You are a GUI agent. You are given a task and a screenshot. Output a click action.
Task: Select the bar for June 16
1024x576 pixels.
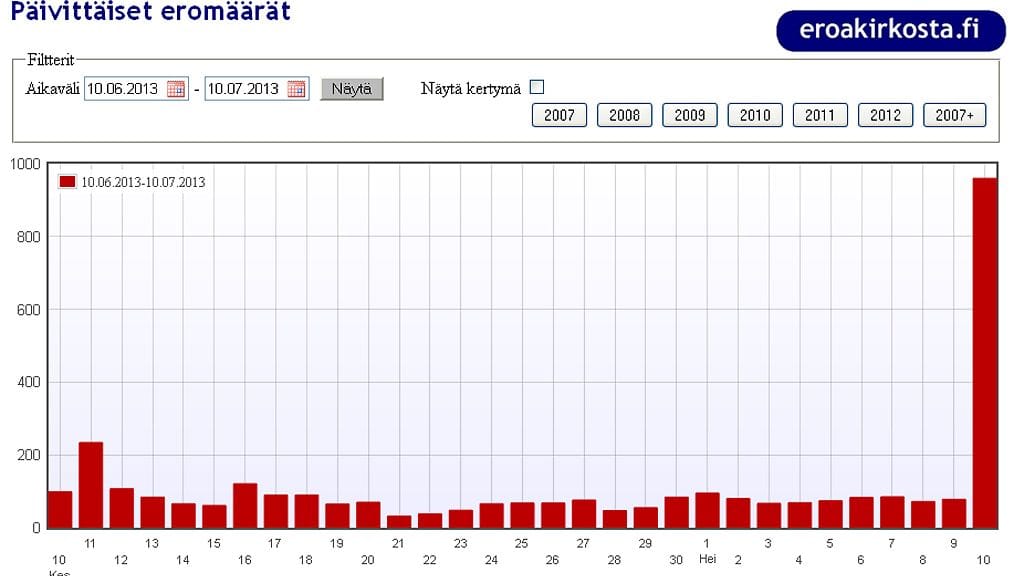(245, 505)
